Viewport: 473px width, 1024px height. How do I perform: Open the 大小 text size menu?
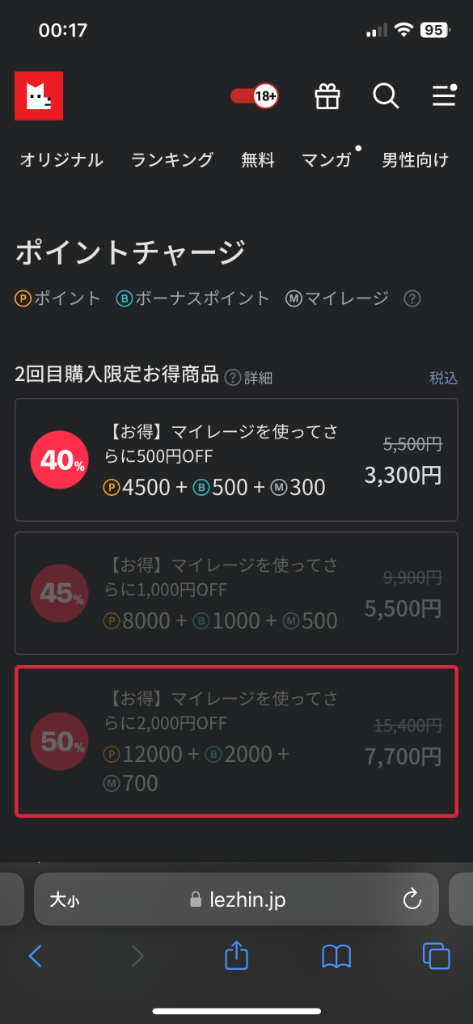65,901
